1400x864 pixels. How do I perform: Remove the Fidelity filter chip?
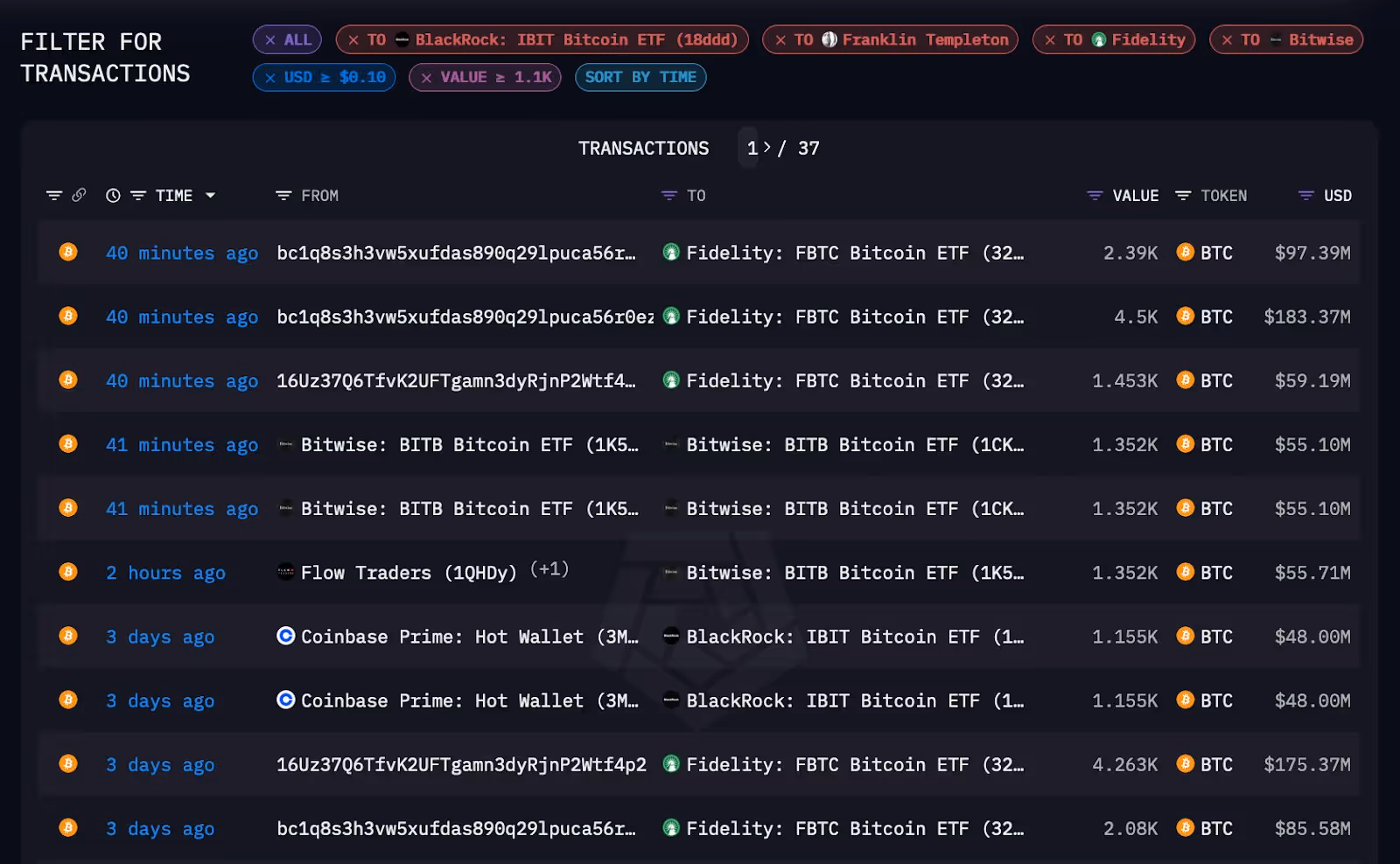click(1050, 40)
